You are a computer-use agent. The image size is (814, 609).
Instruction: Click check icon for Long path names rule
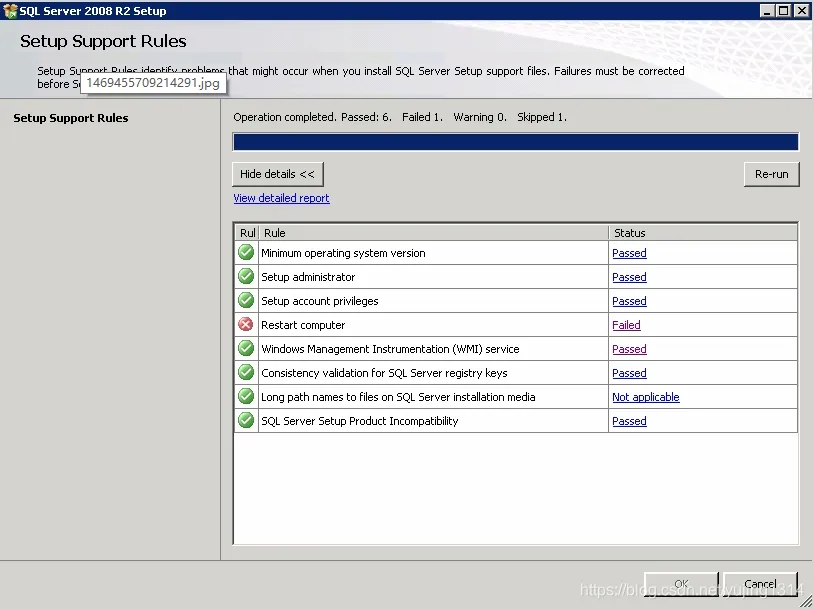(246, 396)
